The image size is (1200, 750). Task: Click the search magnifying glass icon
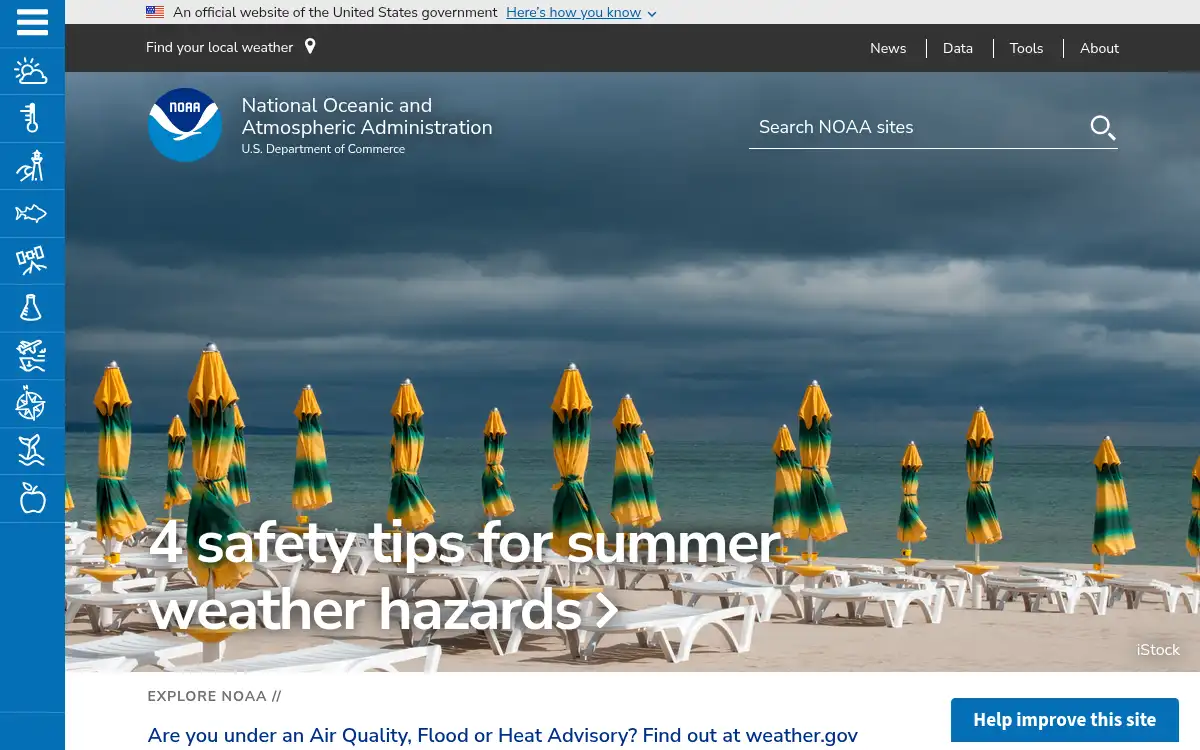(x=1102, y=127)
